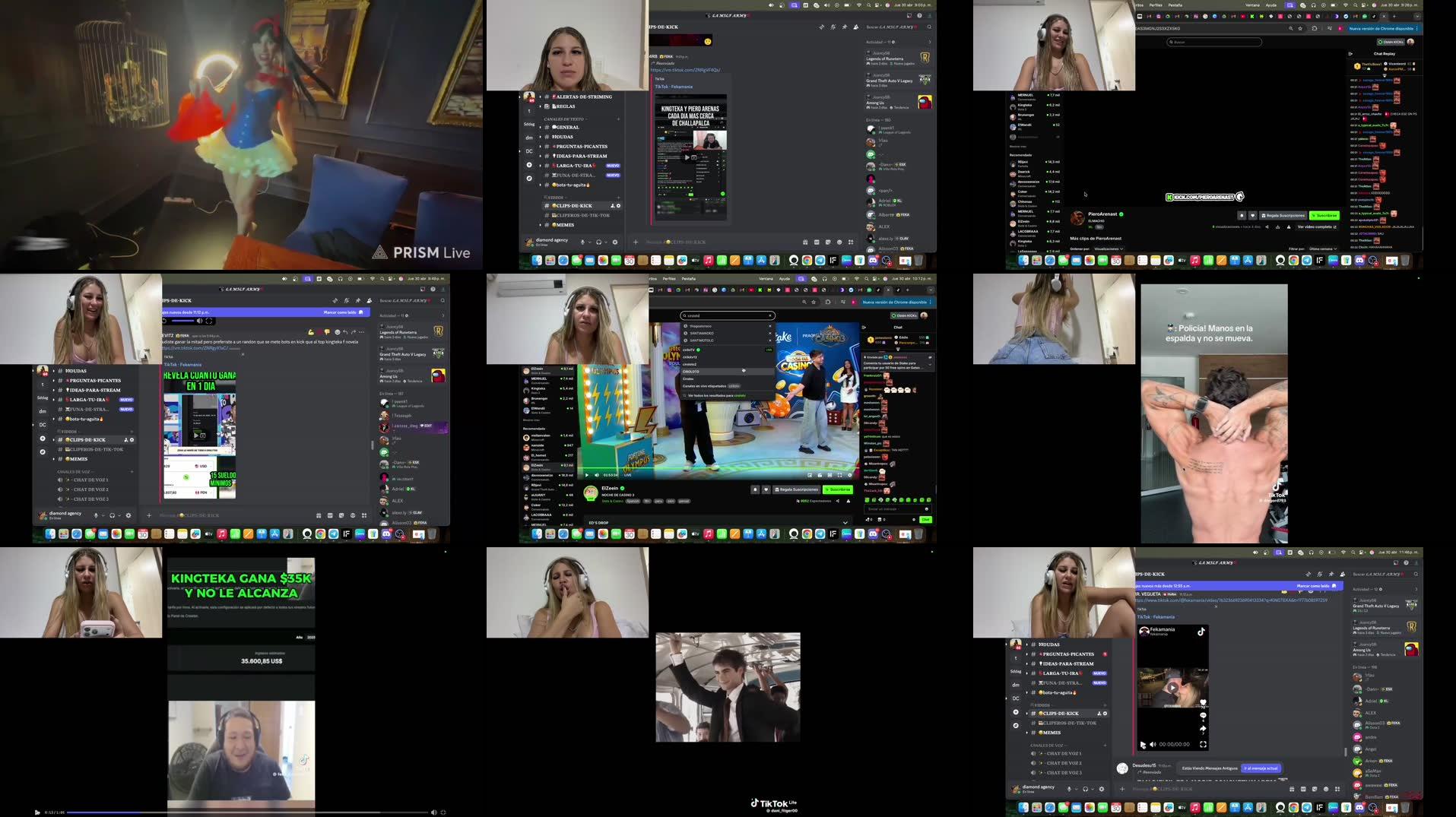Add a channel with plus next to CANALES DE TEXTO
The image size is (1456, 817).
click(618, 119)
